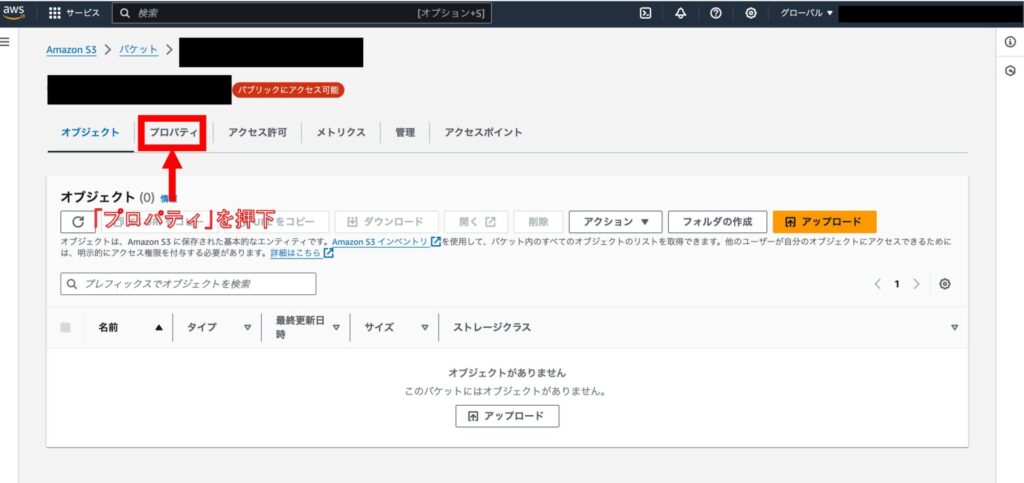The image size is (1024, 483).
Task: Switch to the 管理 tab
Action: (x=405, y=132)
